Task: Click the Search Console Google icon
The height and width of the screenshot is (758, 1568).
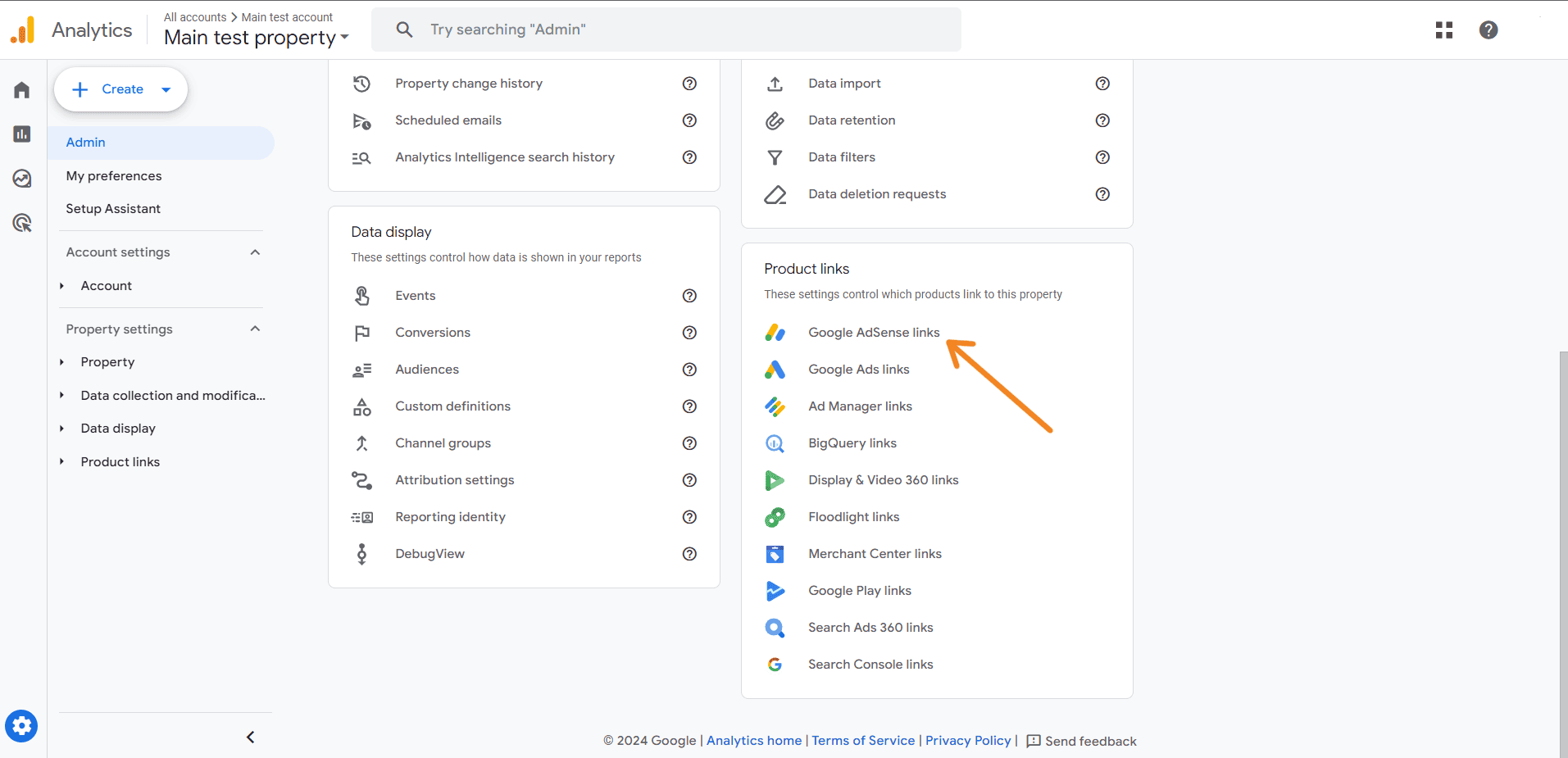Action: [x=775, y=665]
